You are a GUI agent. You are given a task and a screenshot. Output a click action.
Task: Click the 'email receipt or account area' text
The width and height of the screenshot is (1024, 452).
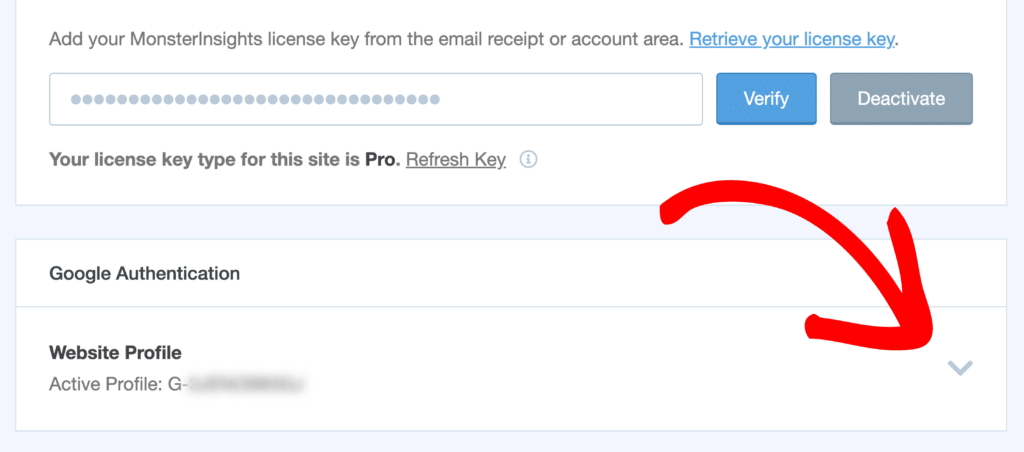tap(568, 41)
